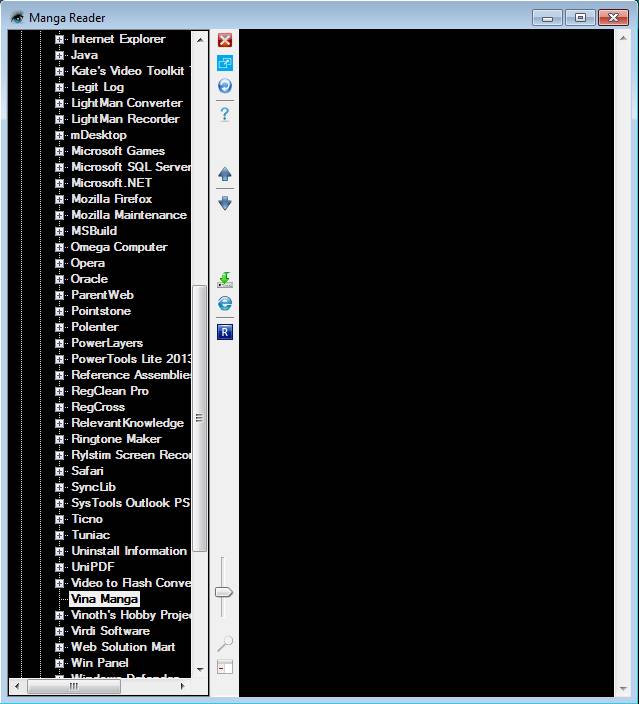This screenshot has height=704, width=639.
Task: Click the blue up arrow icon
Action: (225, 174)
